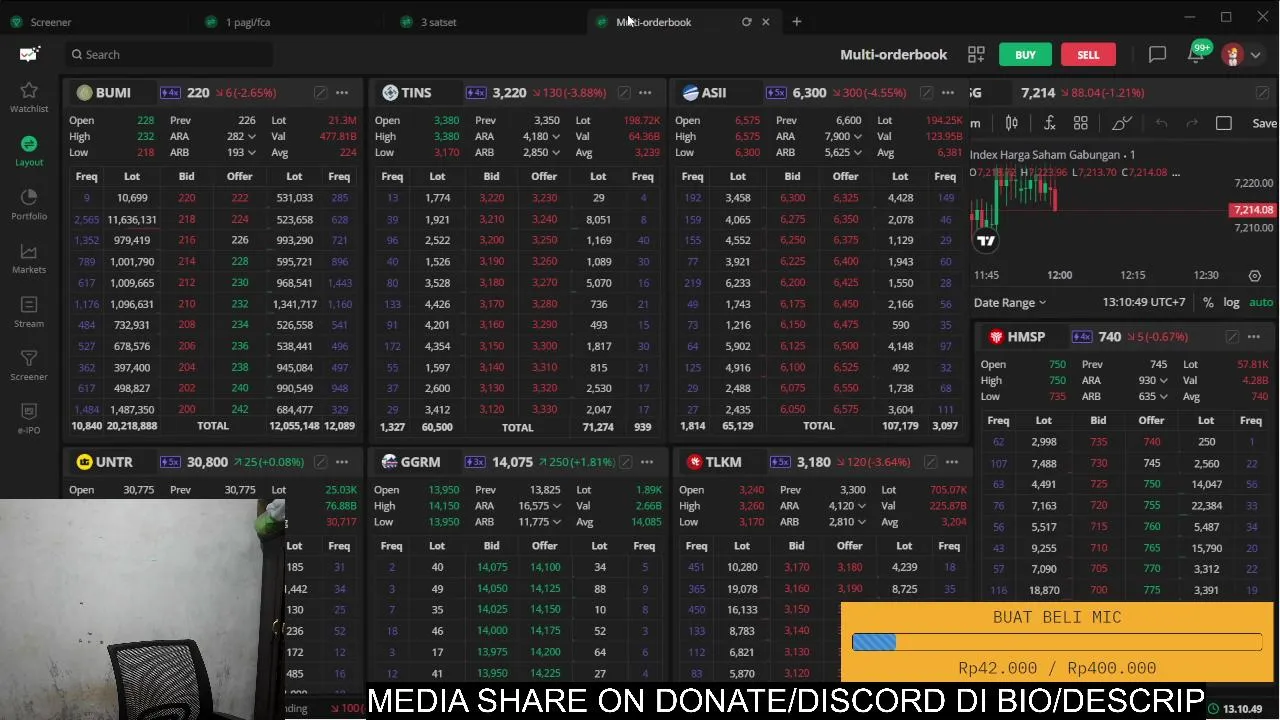Screen dimensions: 1280x720
Task: Click the TradingView logo on chart
Action: click(986, 240)
